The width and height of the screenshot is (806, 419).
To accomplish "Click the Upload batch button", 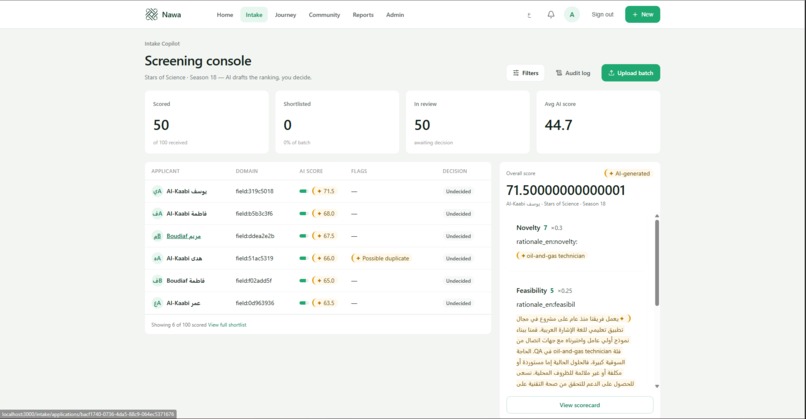I will pos(631,73).
